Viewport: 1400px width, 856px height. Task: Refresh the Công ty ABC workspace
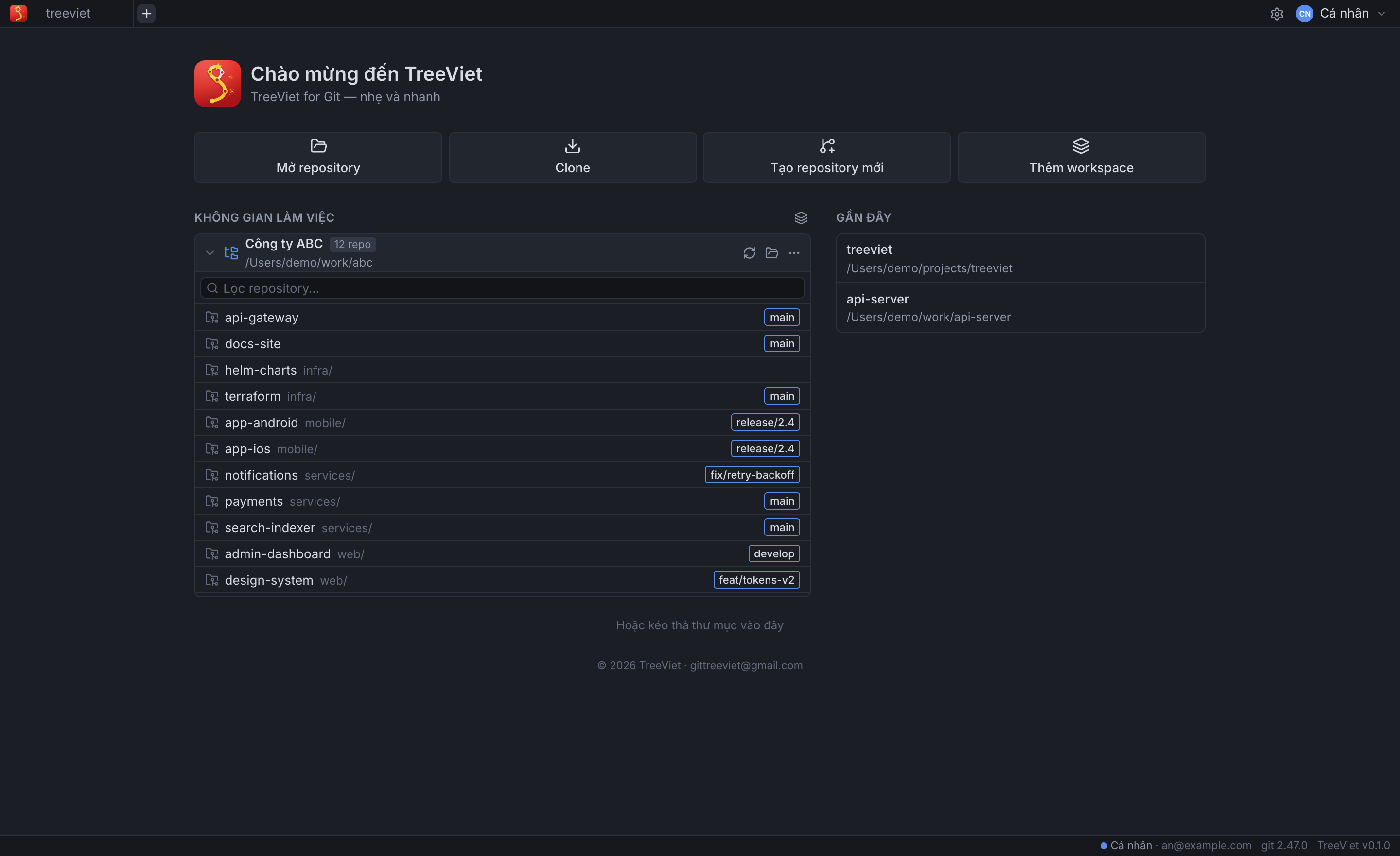coord(750,253)
